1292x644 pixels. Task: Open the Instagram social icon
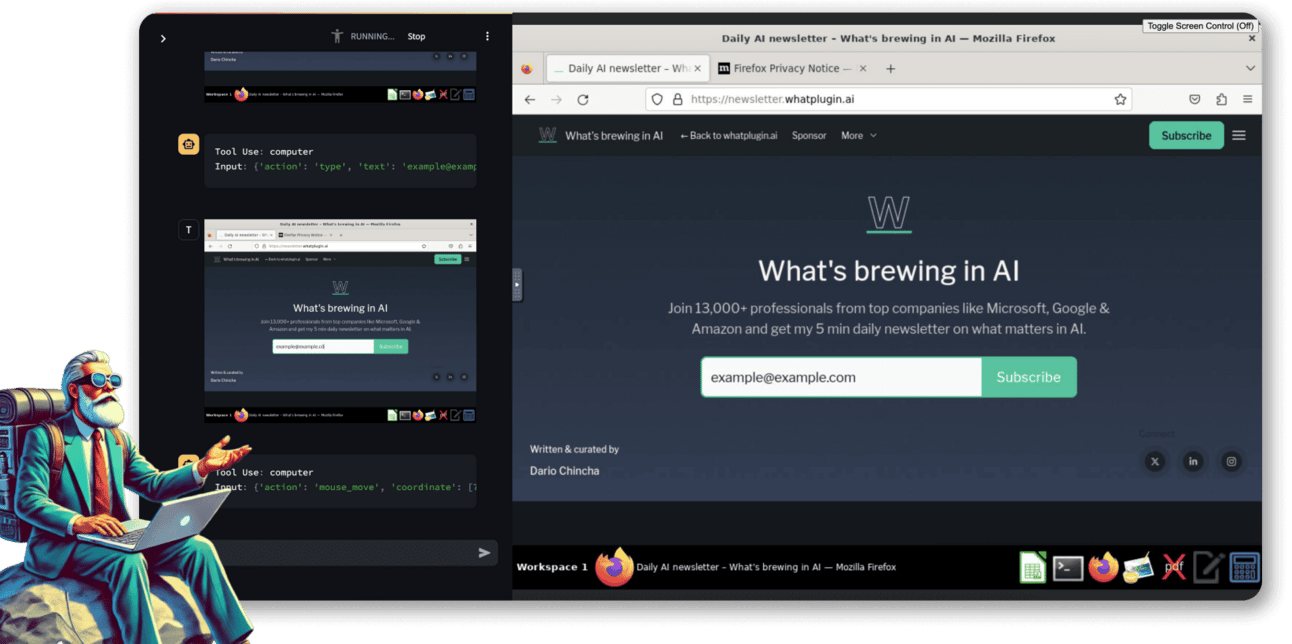tap(1231, 461)
